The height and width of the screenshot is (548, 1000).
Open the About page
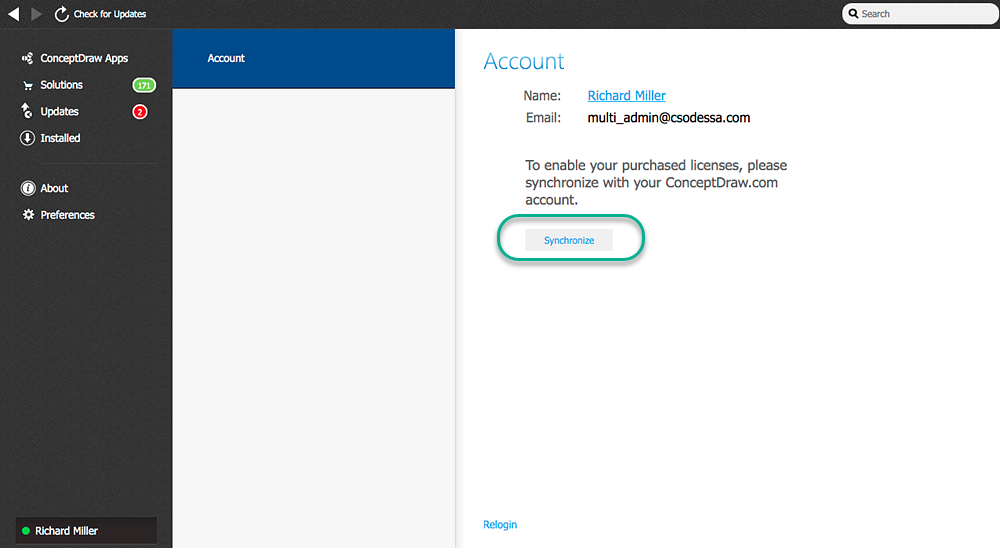54,188
